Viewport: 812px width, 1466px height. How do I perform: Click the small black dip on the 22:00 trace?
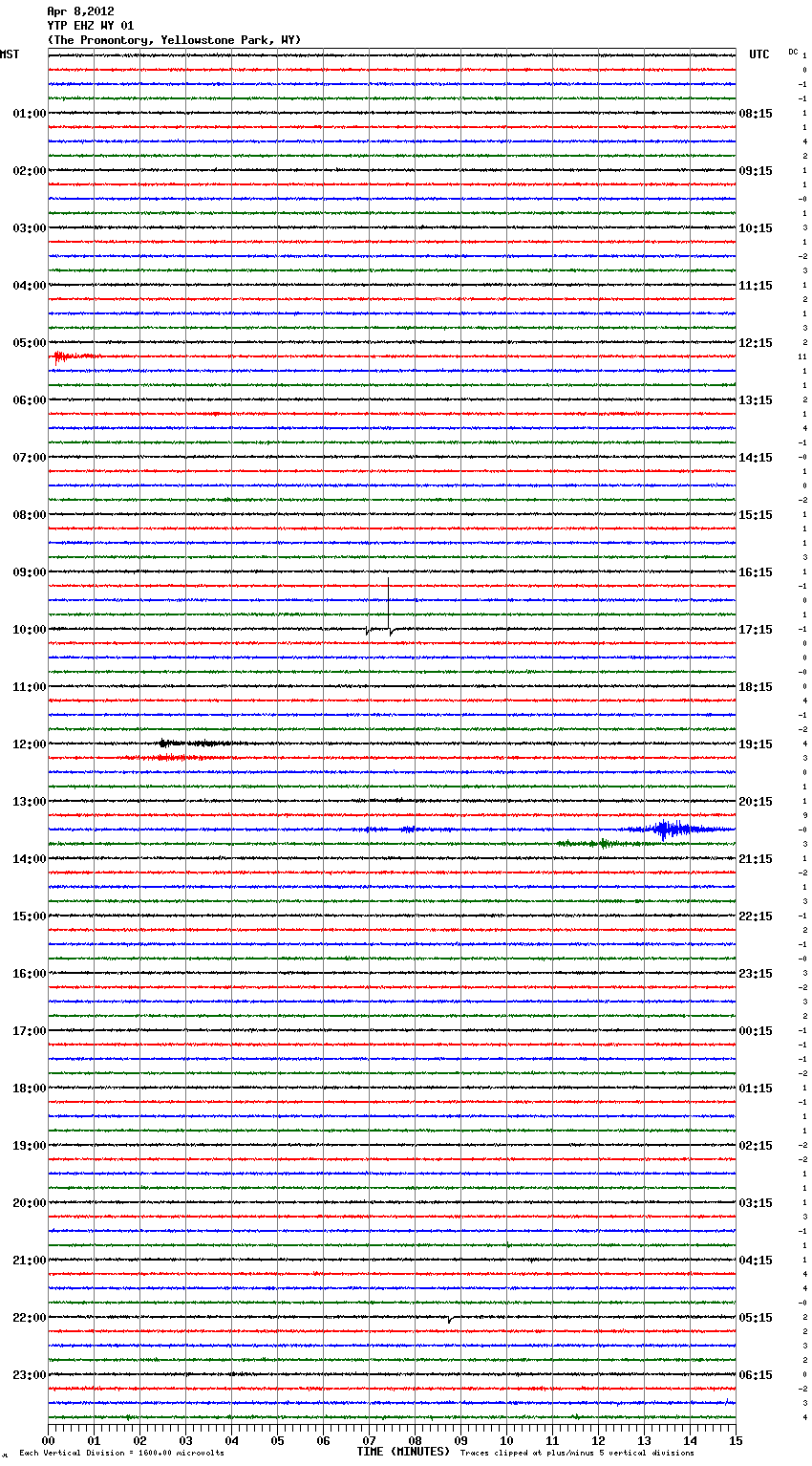450,1320
